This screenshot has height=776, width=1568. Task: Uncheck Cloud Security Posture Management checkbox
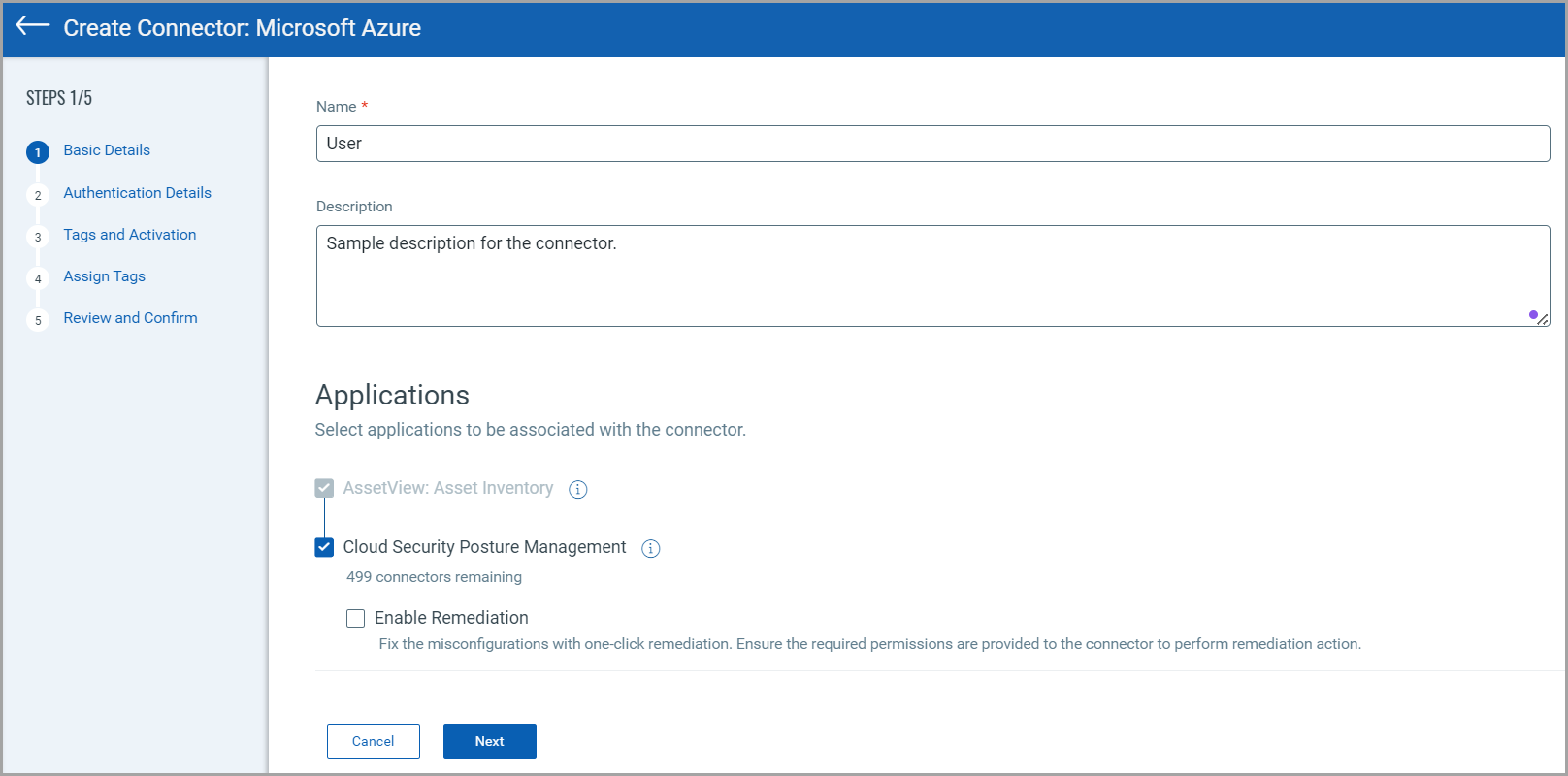pos(324,547)
